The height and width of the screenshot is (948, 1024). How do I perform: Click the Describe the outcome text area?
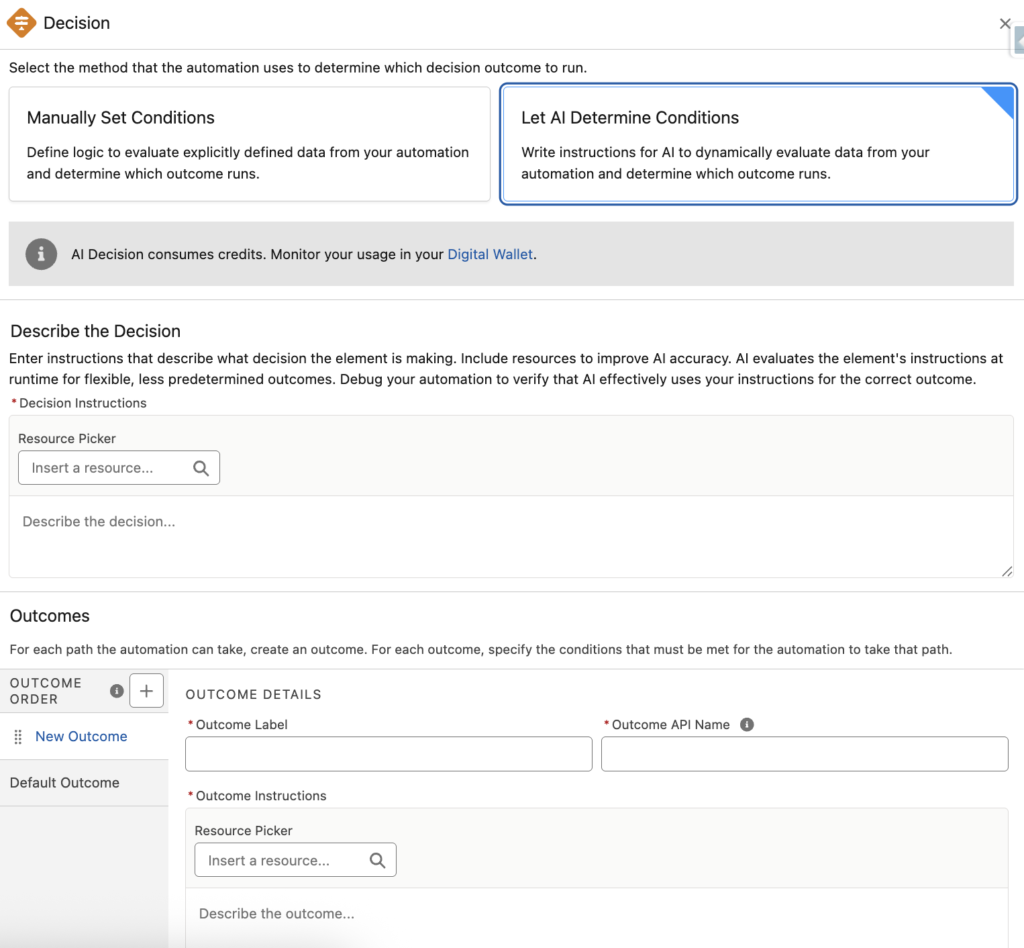595,914
